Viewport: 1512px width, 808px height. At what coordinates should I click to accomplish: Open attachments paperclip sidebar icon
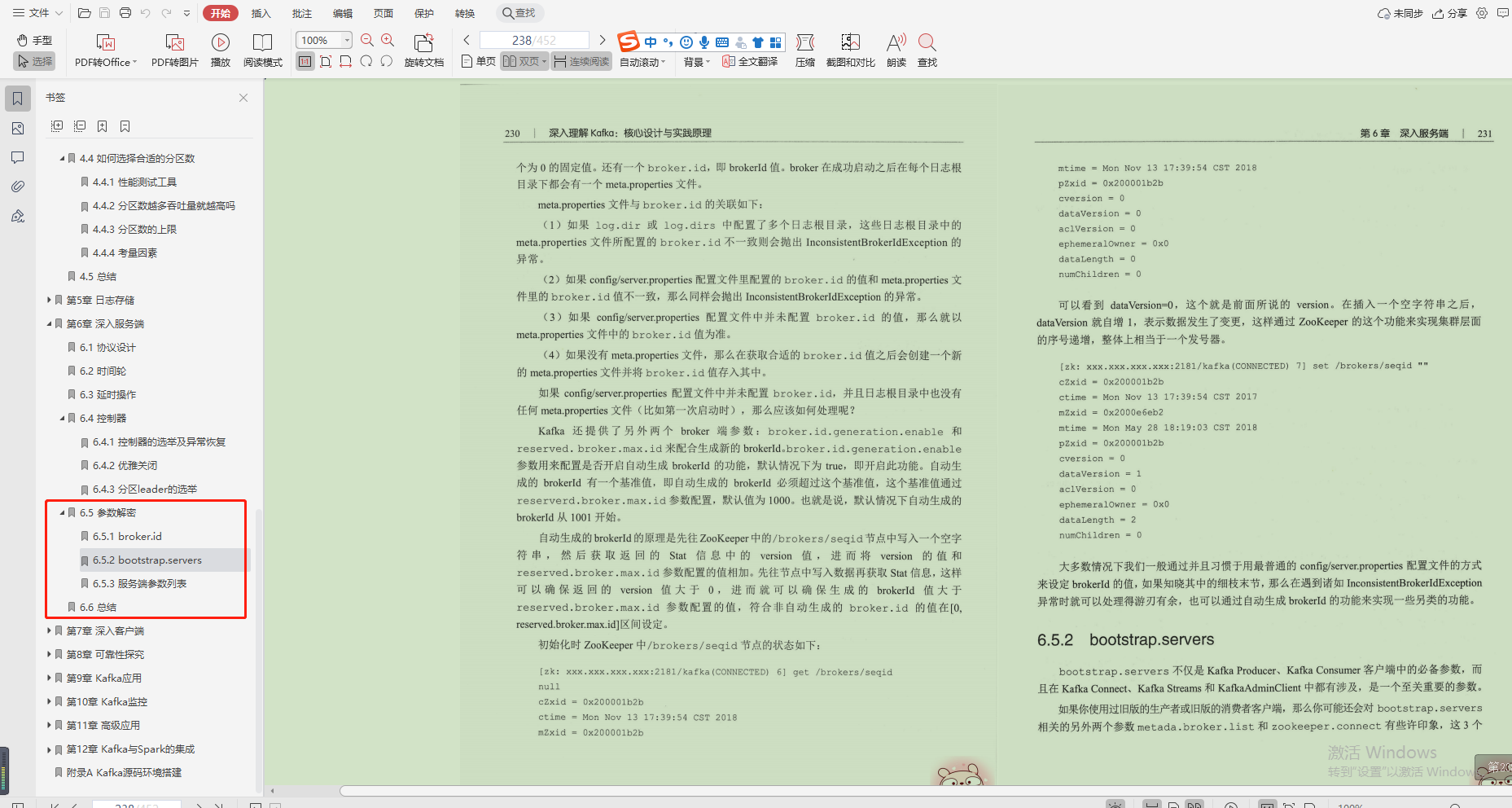(x=17, y=187)
